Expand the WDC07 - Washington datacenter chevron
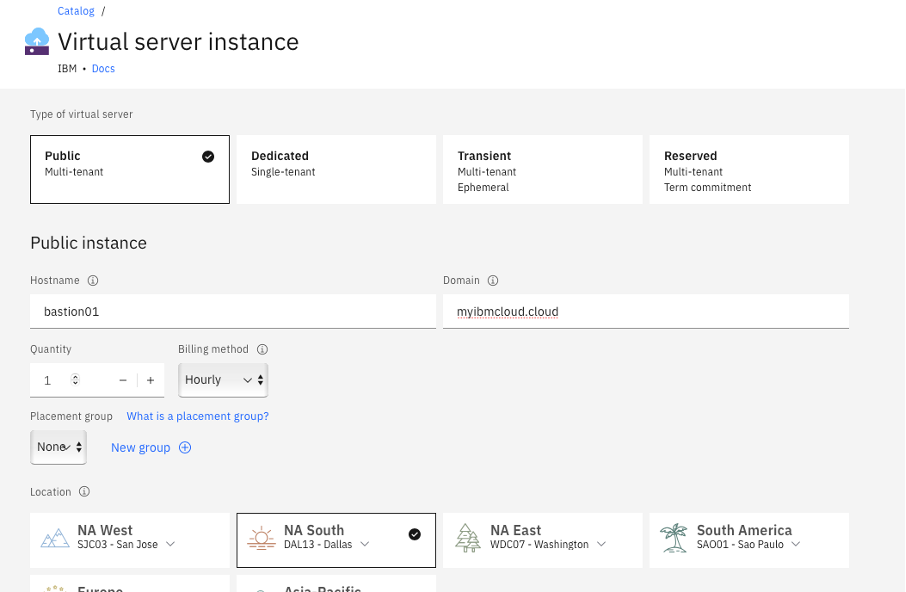This screenshot has width=906, height=592. (x=601, y=544)
